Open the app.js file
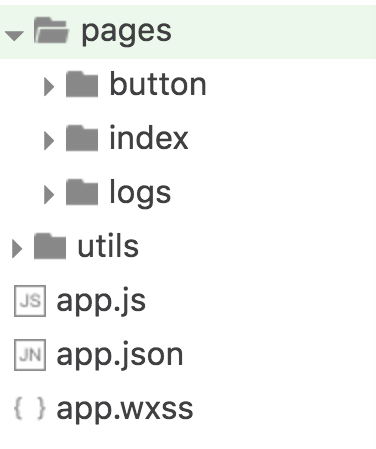The width and height of the screenshot is (376, 449). 101,302
